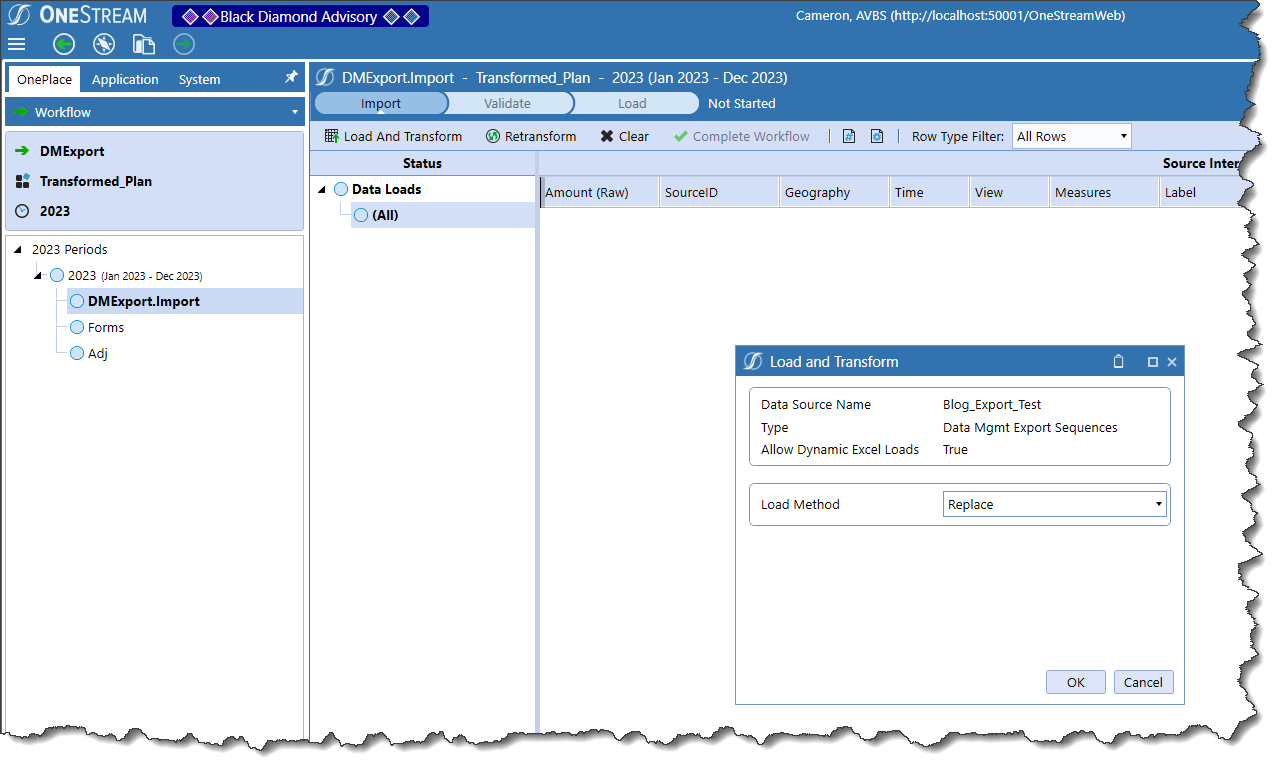Collapse the 2023 year tree node

[38, 275]
